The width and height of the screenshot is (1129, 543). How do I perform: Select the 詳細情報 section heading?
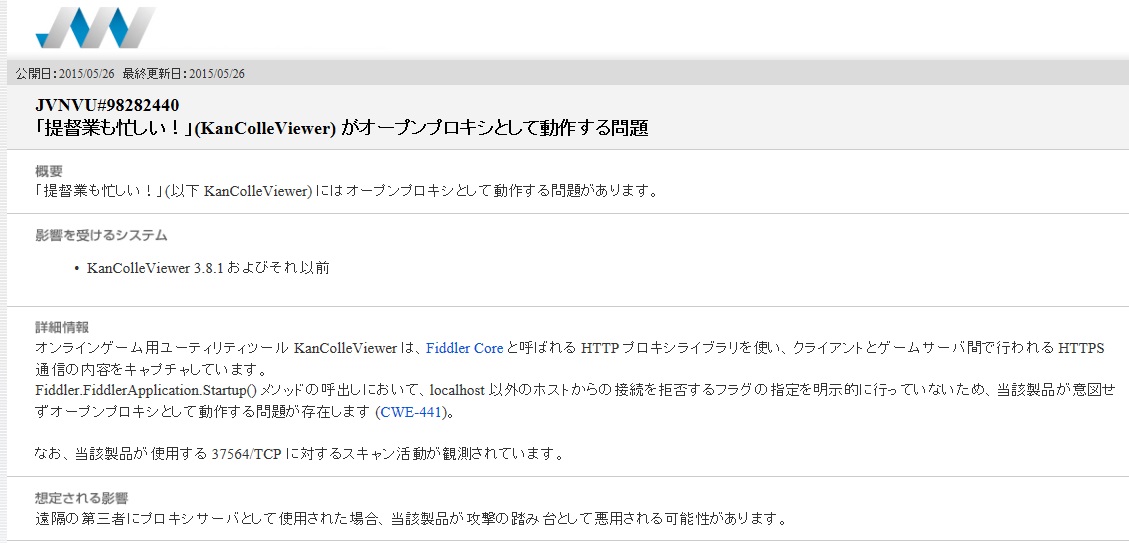[x=62, y=327]
